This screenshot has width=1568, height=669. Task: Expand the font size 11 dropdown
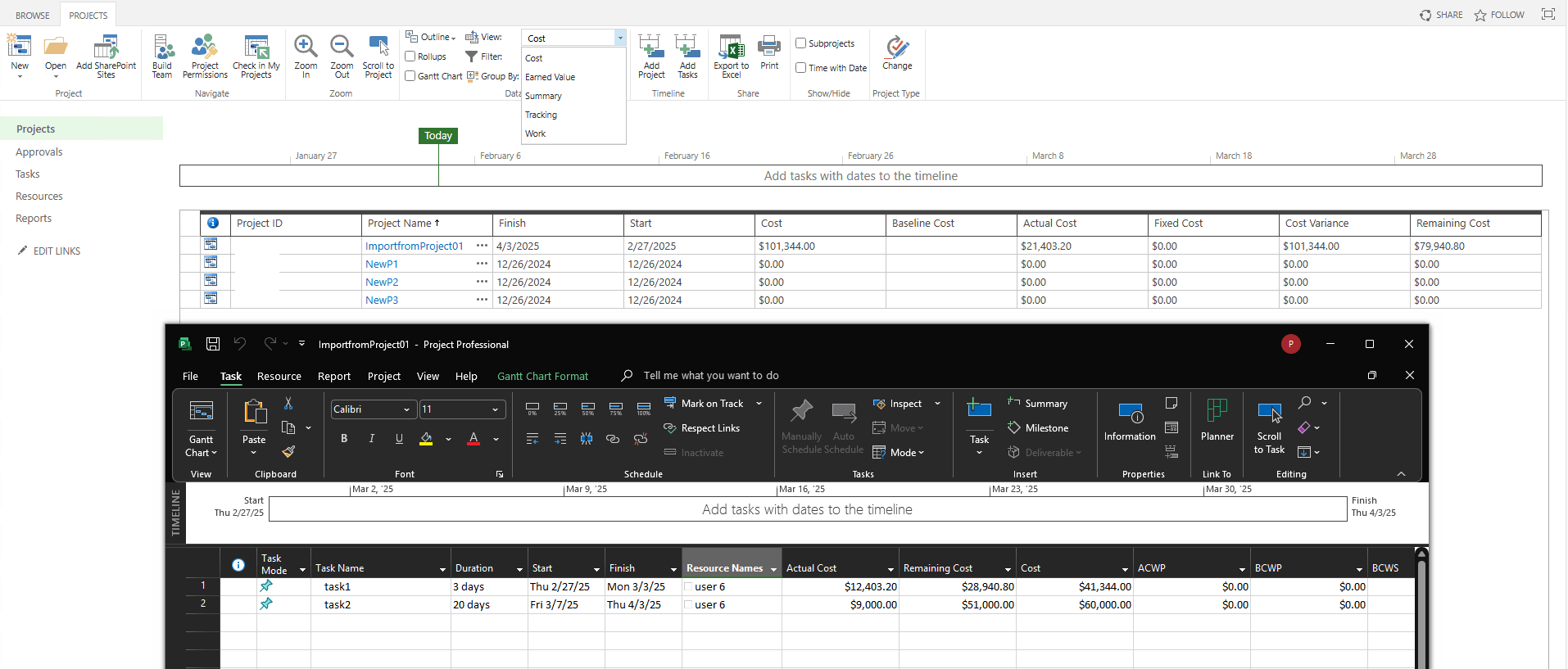coord(495,409)
